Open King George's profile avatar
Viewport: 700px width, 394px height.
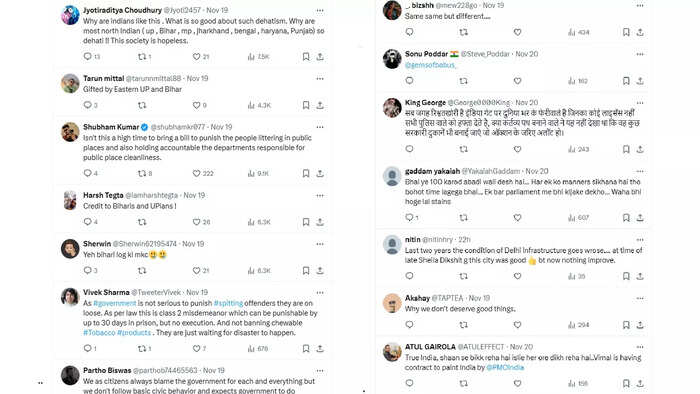tap(392, 108)
